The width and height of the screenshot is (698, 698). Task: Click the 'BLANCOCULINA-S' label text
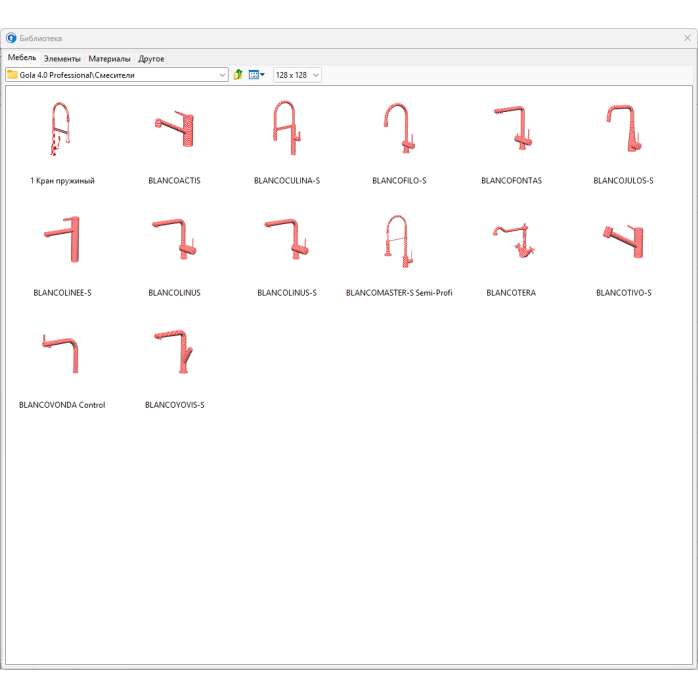(x=287, y=180)
